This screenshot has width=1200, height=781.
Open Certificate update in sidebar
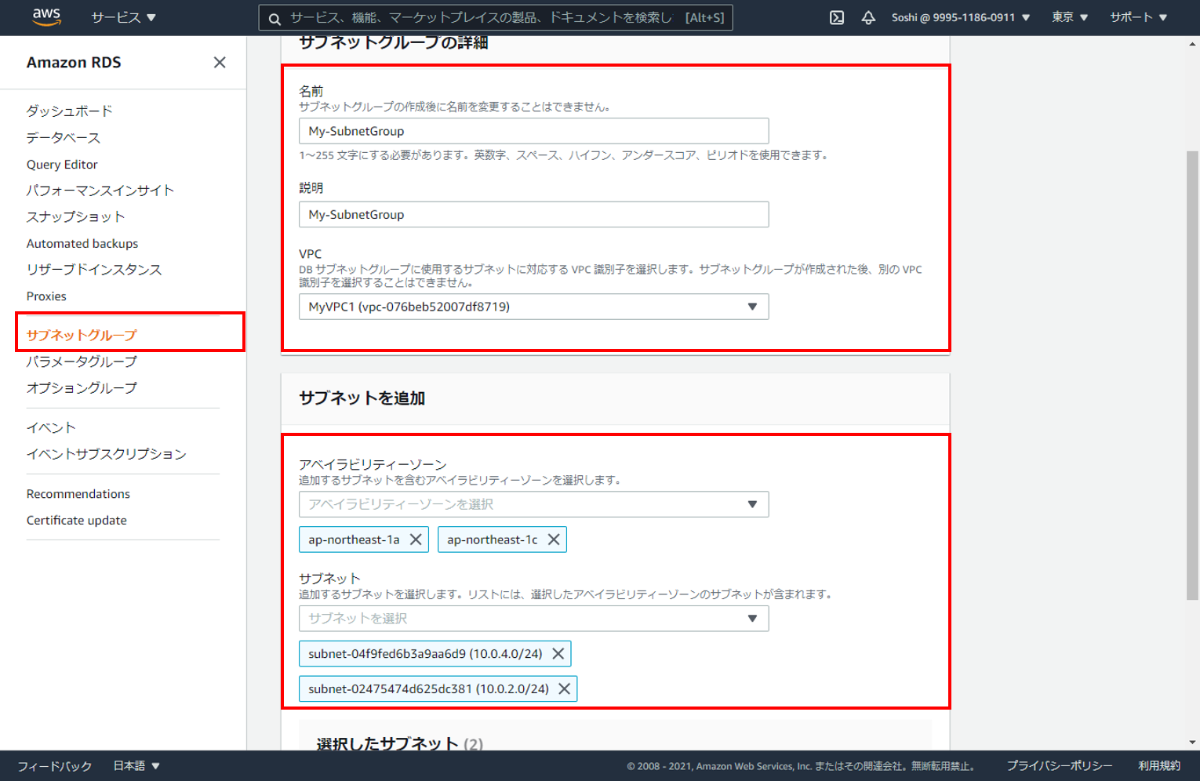pyautogui.click(x=76, y=520)
